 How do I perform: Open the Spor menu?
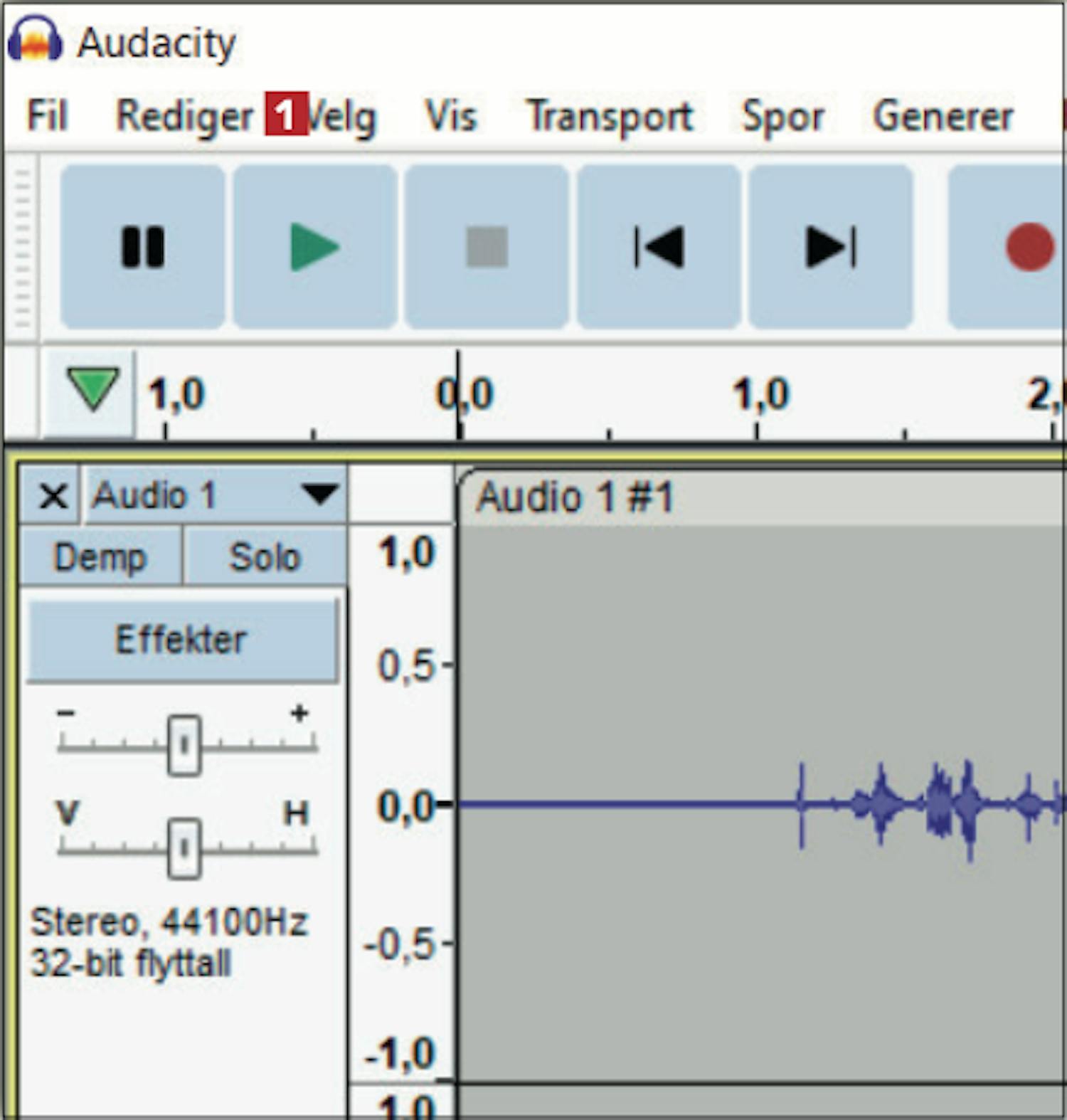point(783,116)
